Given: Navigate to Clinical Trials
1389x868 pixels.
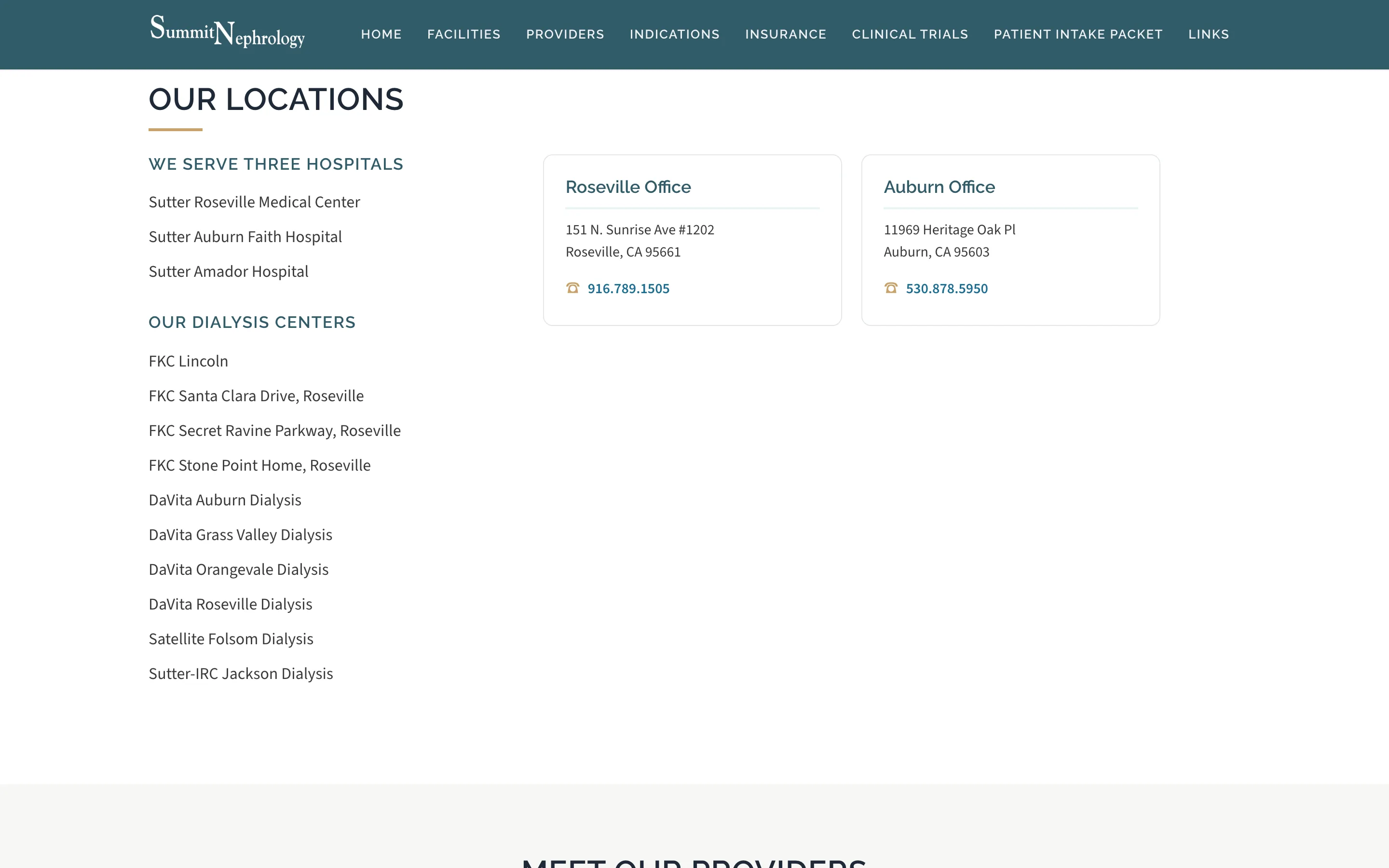Looking at the screenshot, I should pos(910,34).
